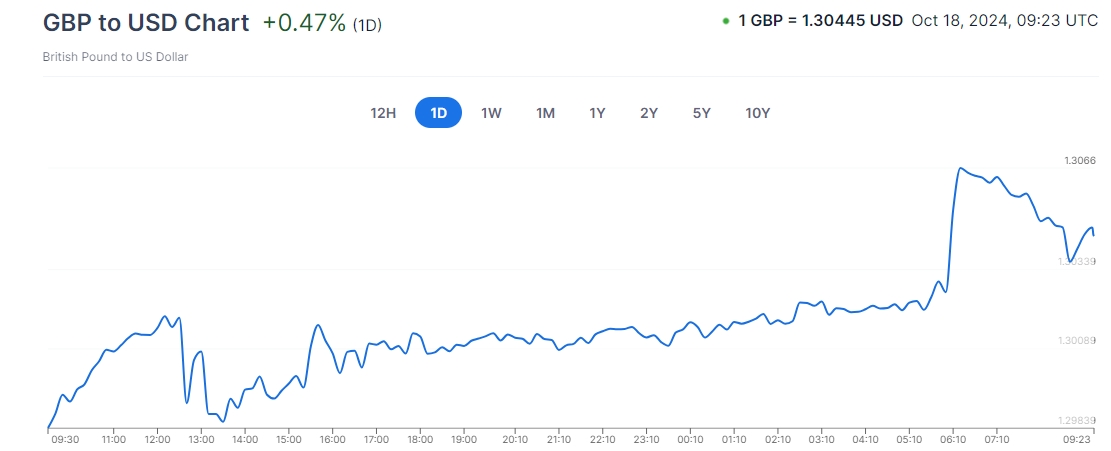Click the 1.3066 y-axis price label
The image size is (1111, 451).
pyautogui.click(x=1080, y=161)
